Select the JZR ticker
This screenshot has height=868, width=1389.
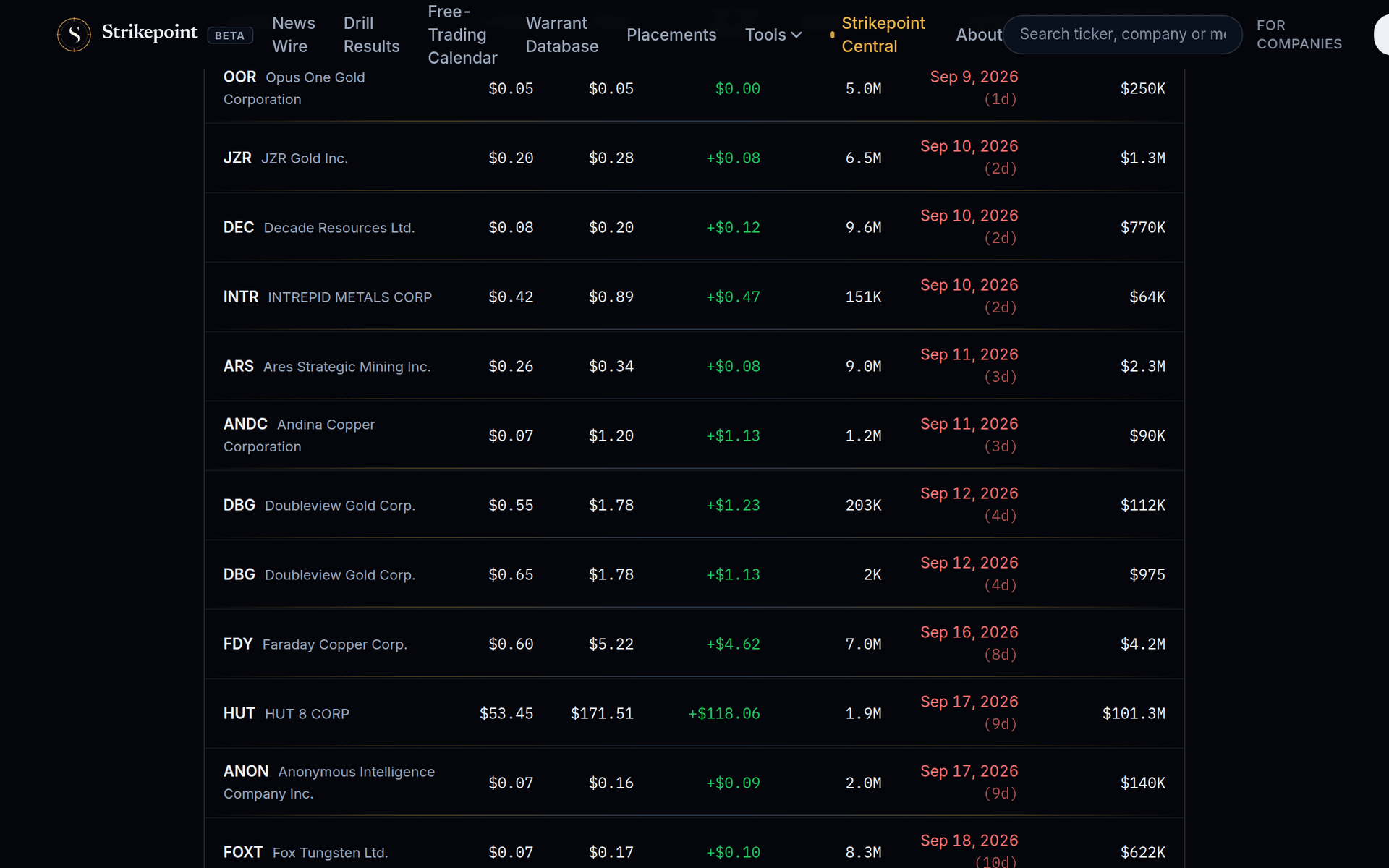(237, 158)
